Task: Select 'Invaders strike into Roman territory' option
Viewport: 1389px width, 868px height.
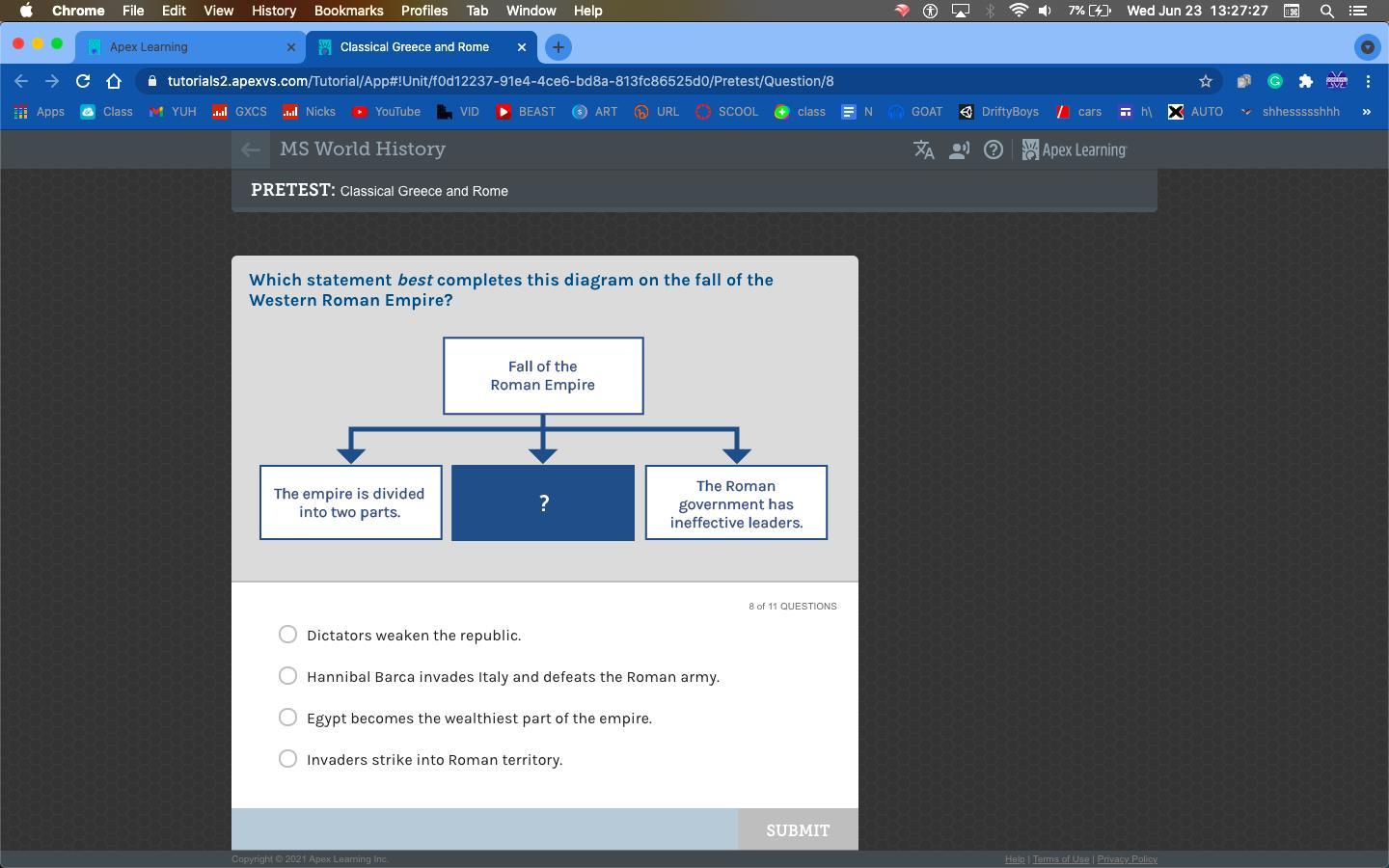Action: click(287, 759)
